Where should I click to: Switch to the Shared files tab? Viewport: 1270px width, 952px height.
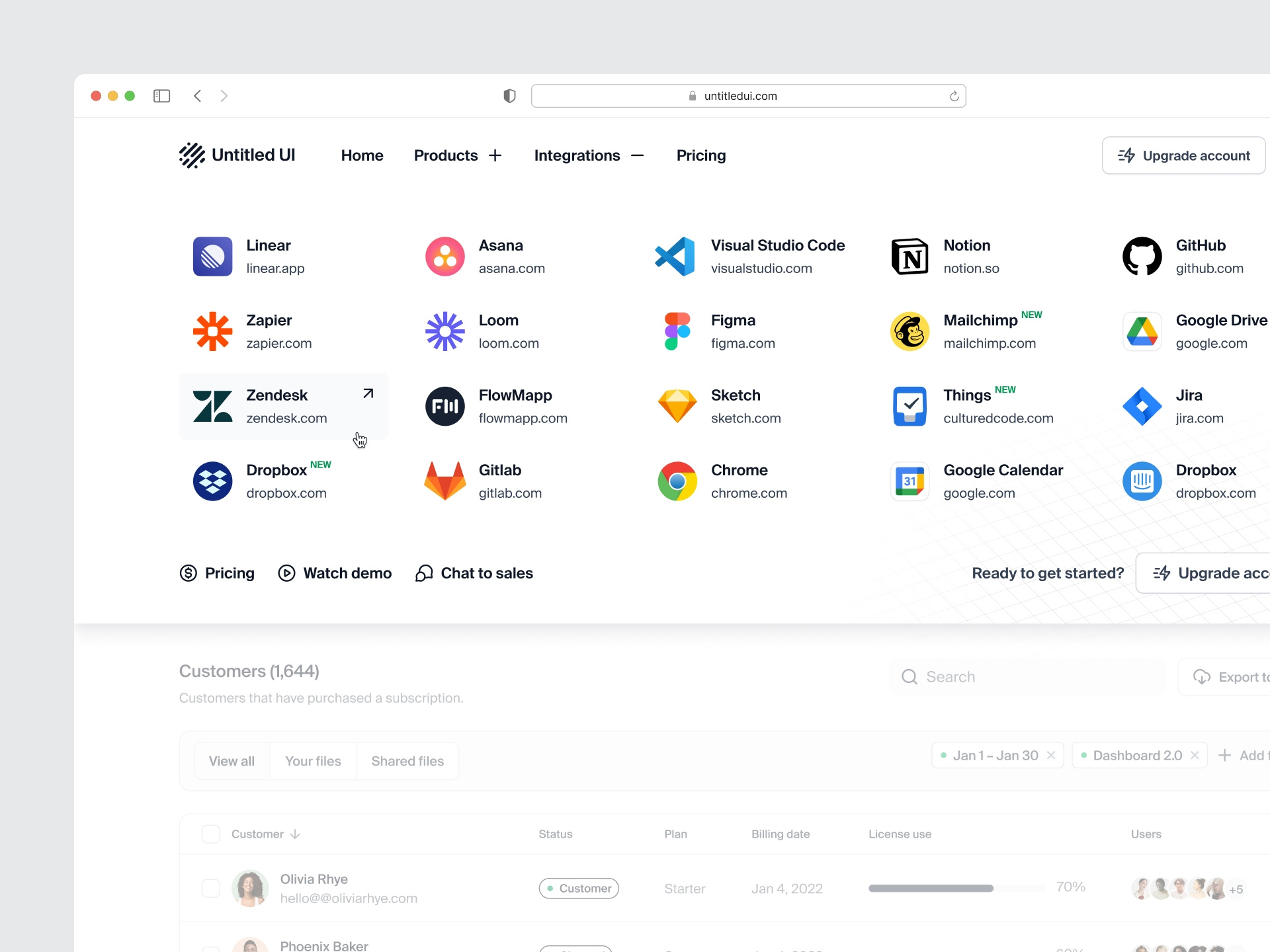407,761
